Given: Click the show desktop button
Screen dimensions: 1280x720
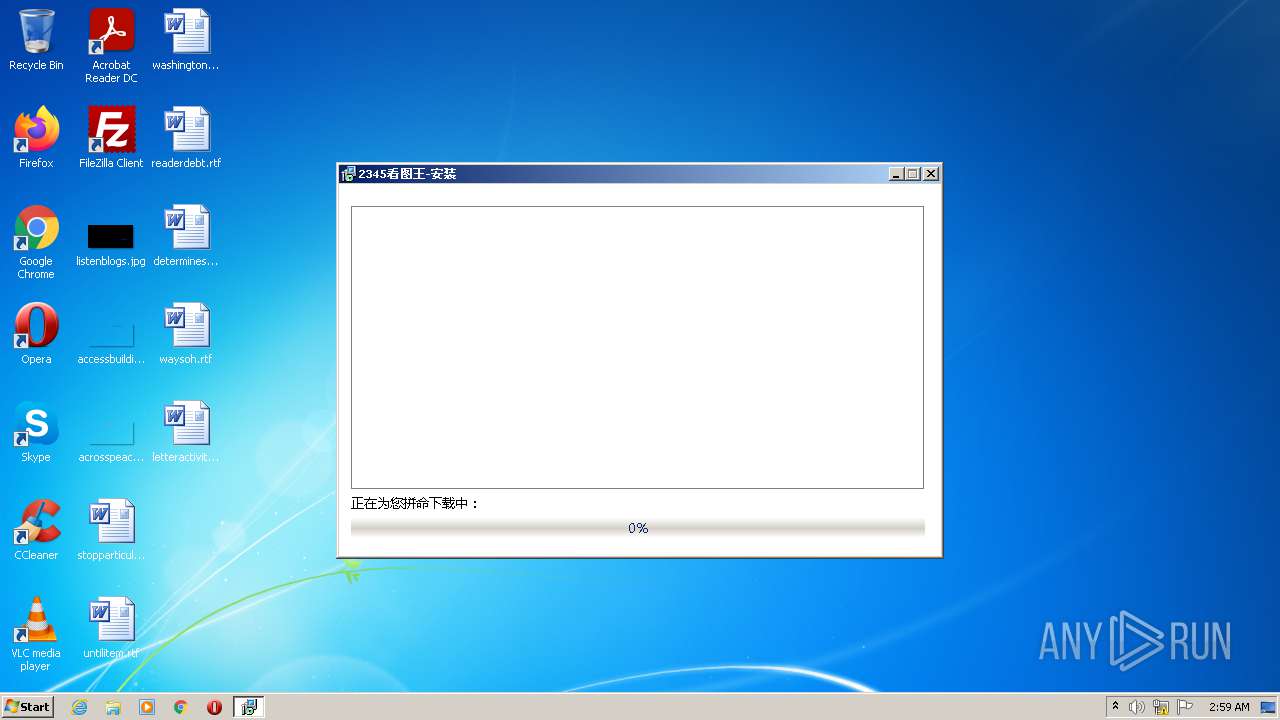Looking at the screenshot, I should click(x=1269, y=707).
